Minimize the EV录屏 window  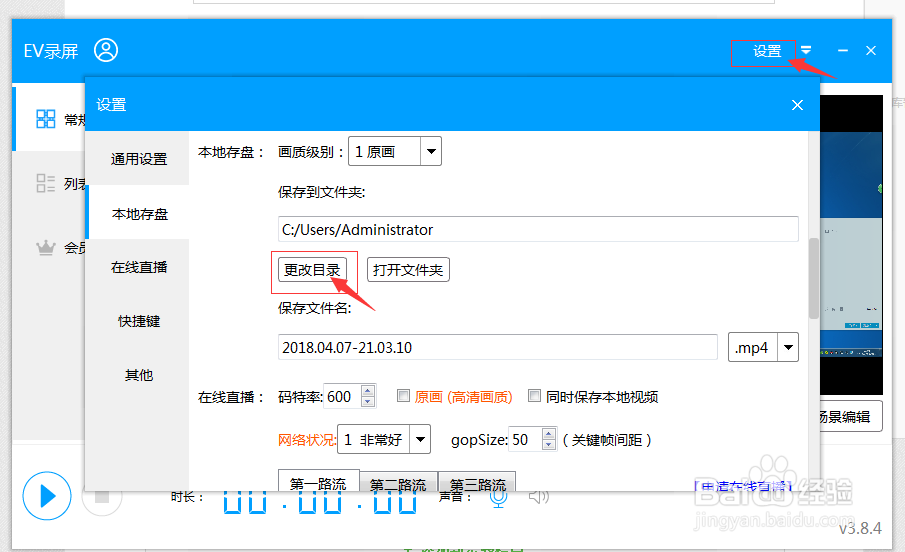[843, 51]
